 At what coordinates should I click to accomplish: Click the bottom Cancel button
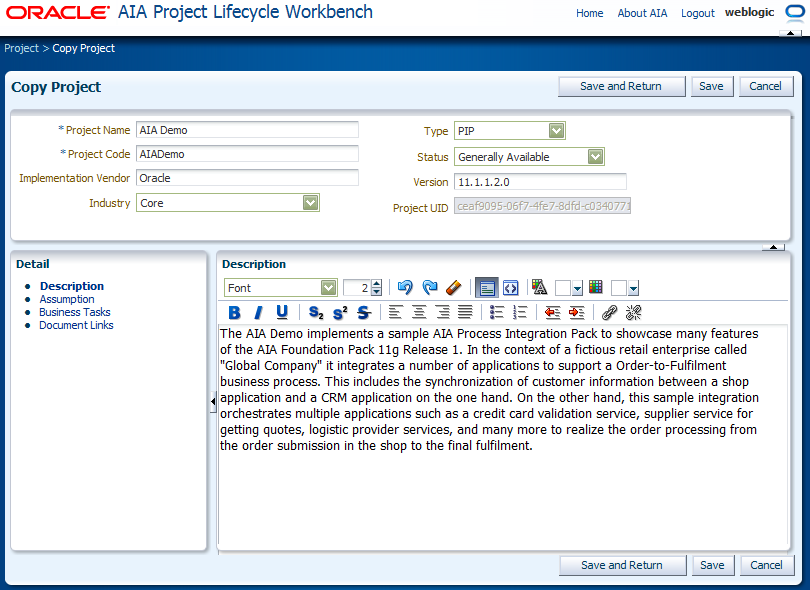pyautogui.click(x=766, y=565)
